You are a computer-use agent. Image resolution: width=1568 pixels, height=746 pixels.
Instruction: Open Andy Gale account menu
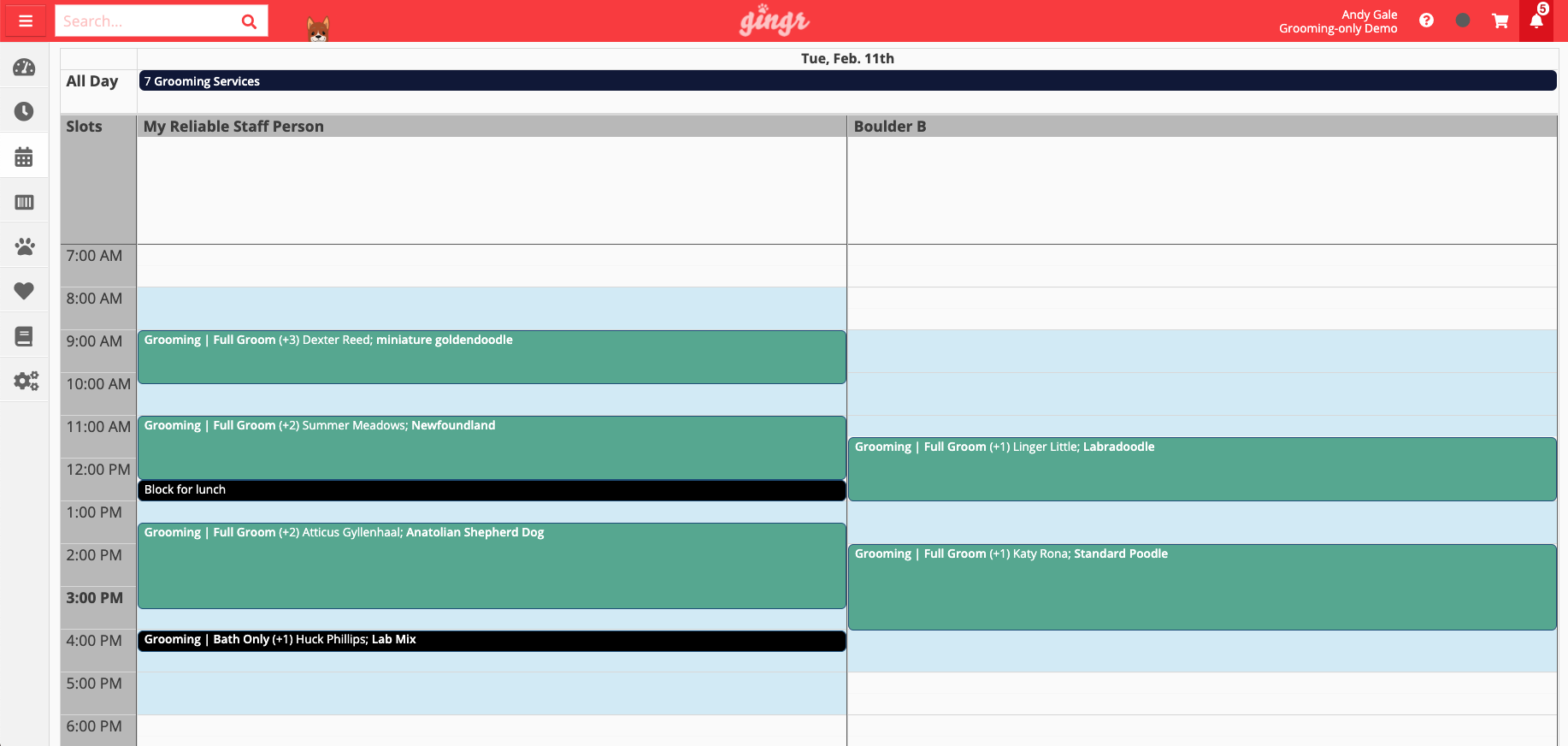pyautogui.click(x=1338, y=21)
